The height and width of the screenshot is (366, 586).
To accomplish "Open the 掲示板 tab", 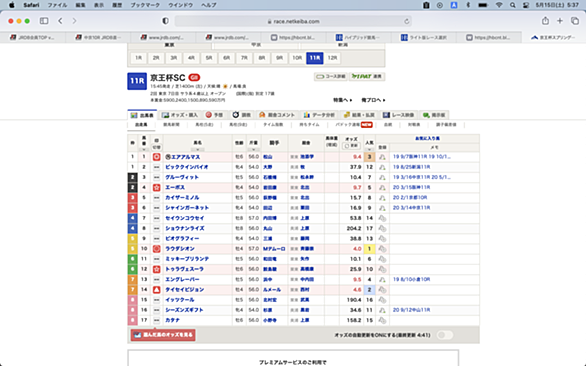I will click(434, 115).
